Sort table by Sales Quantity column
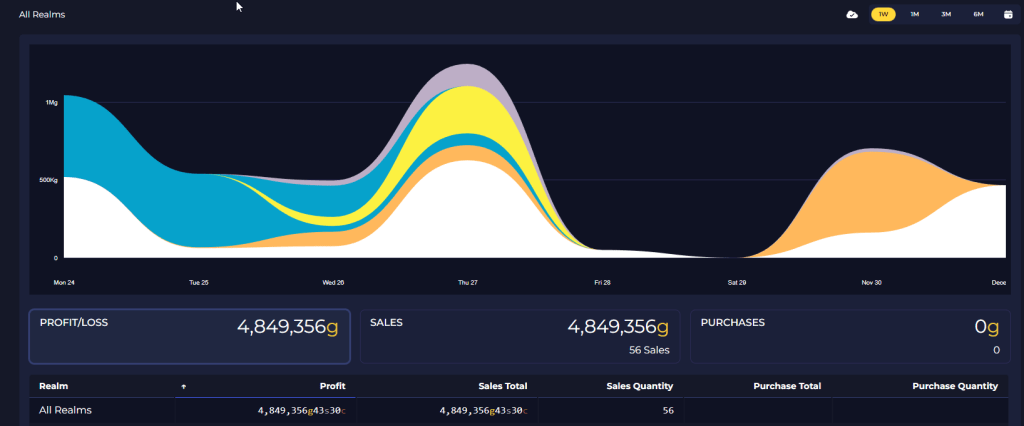This screenshot has height=426, width=1024. tap(639, 386)
